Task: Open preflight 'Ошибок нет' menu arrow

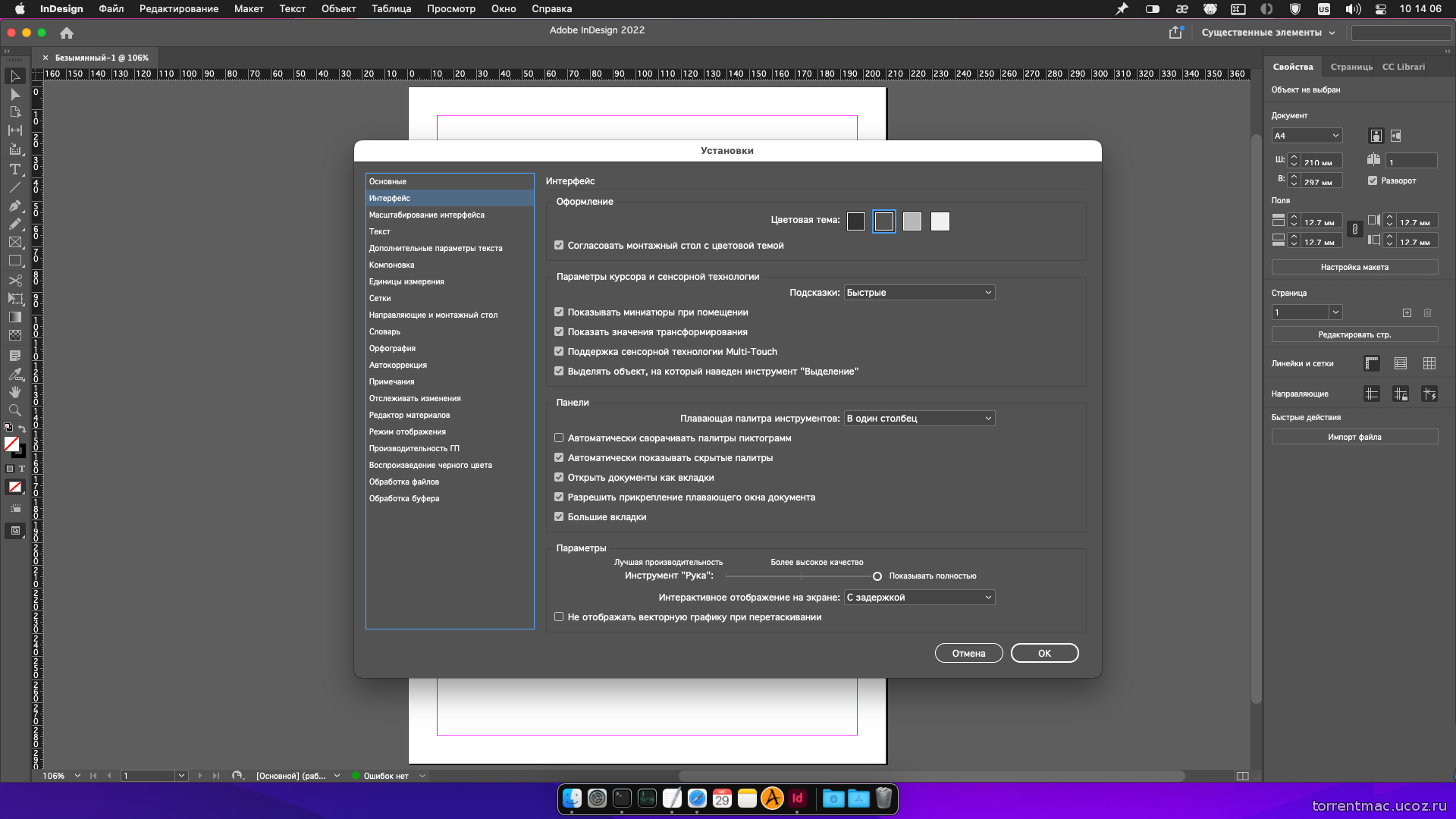Action: 422,776
